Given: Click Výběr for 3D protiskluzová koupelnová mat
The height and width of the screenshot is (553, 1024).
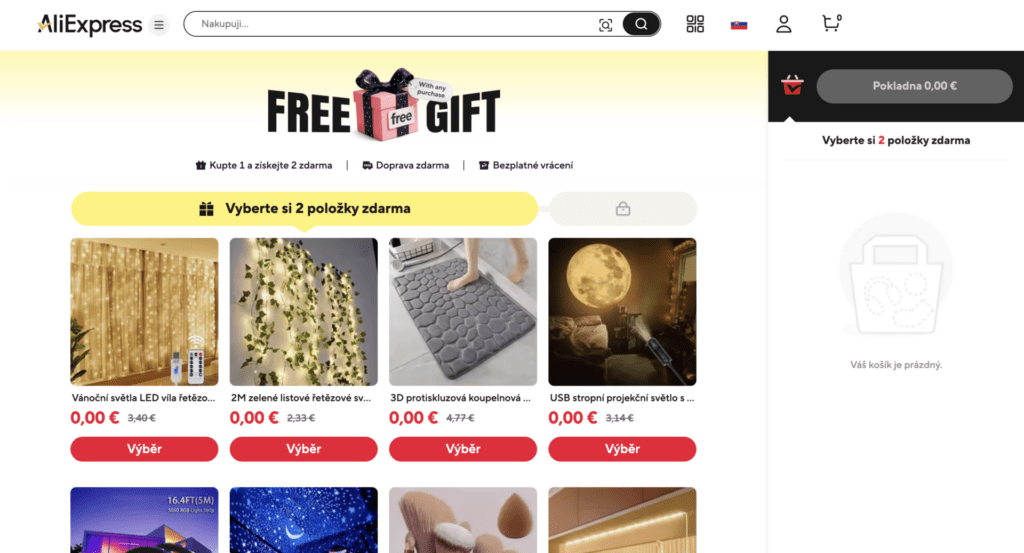Looking at the screenshot, I should click(463, 449).
